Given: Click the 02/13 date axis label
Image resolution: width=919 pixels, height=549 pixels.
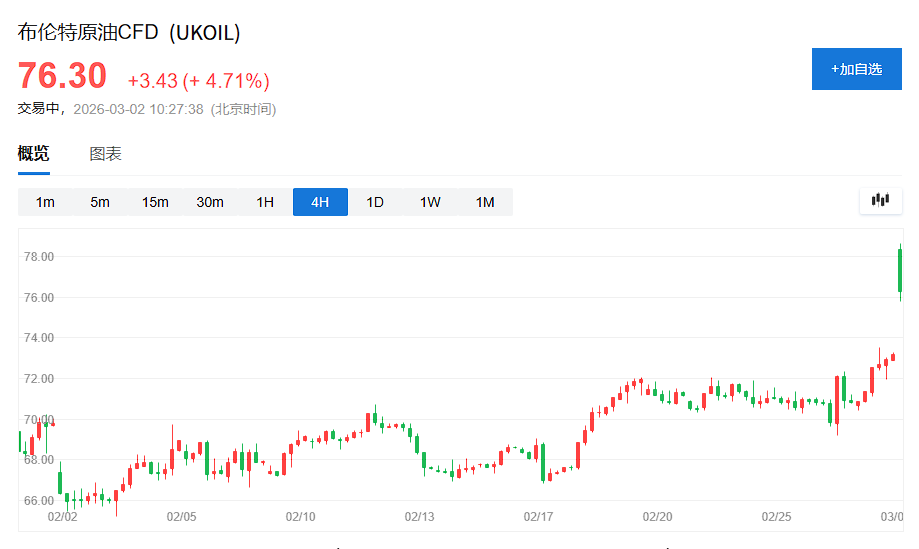Looking at the screenshot, I should coord(419,517).
